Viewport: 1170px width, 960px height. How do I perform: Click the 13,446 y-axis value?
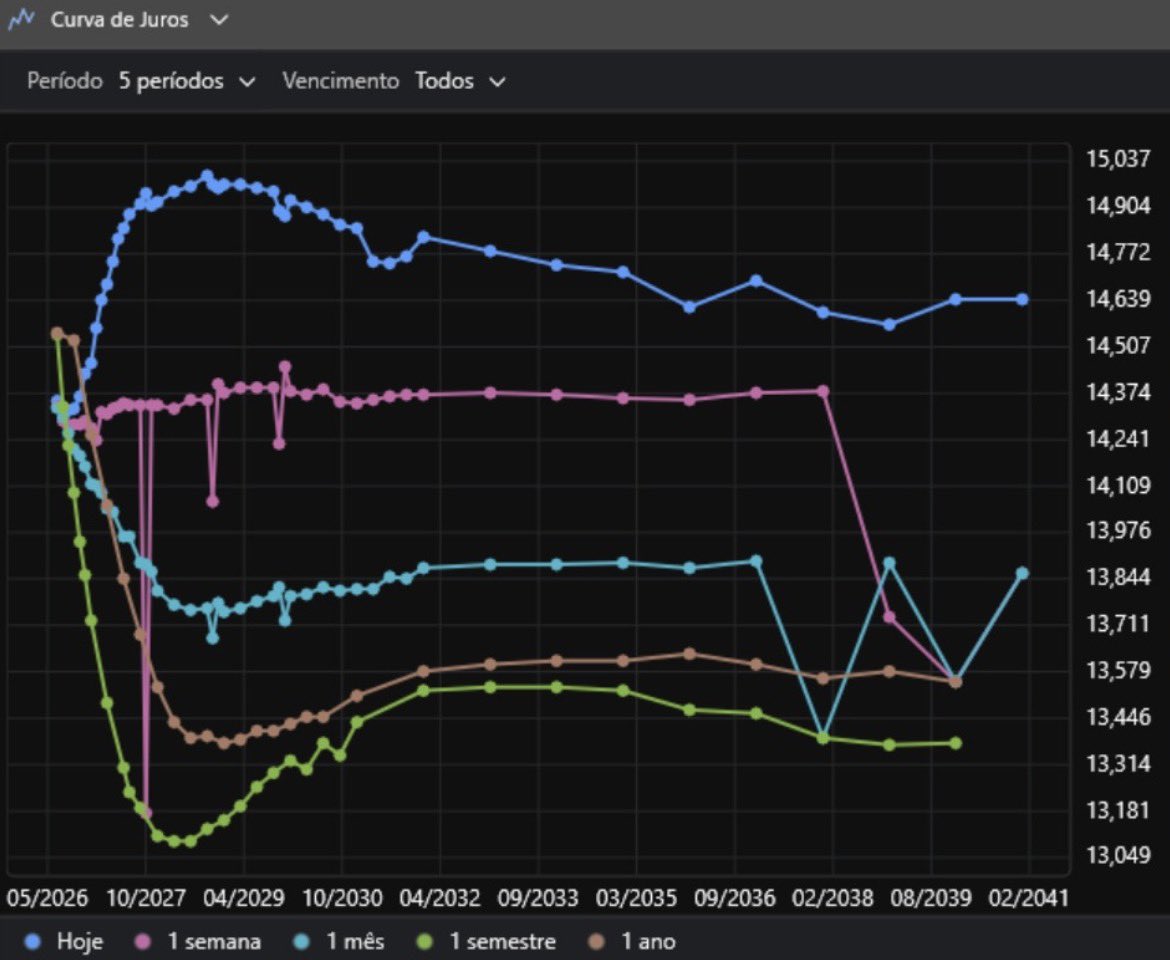(x=1119, y=717)
